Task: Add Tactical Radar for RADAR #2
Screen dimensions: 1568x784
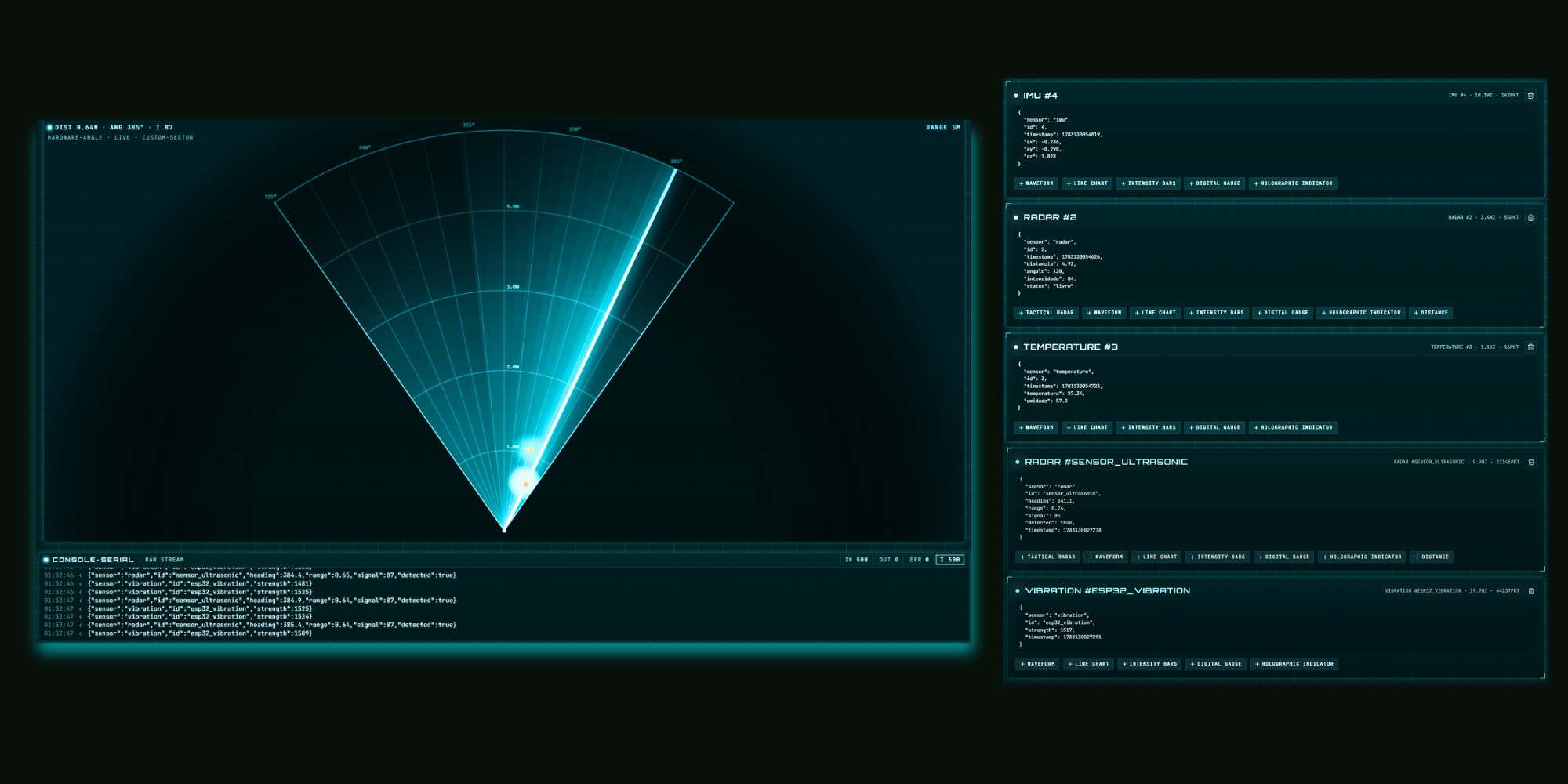Action: 1047,313
